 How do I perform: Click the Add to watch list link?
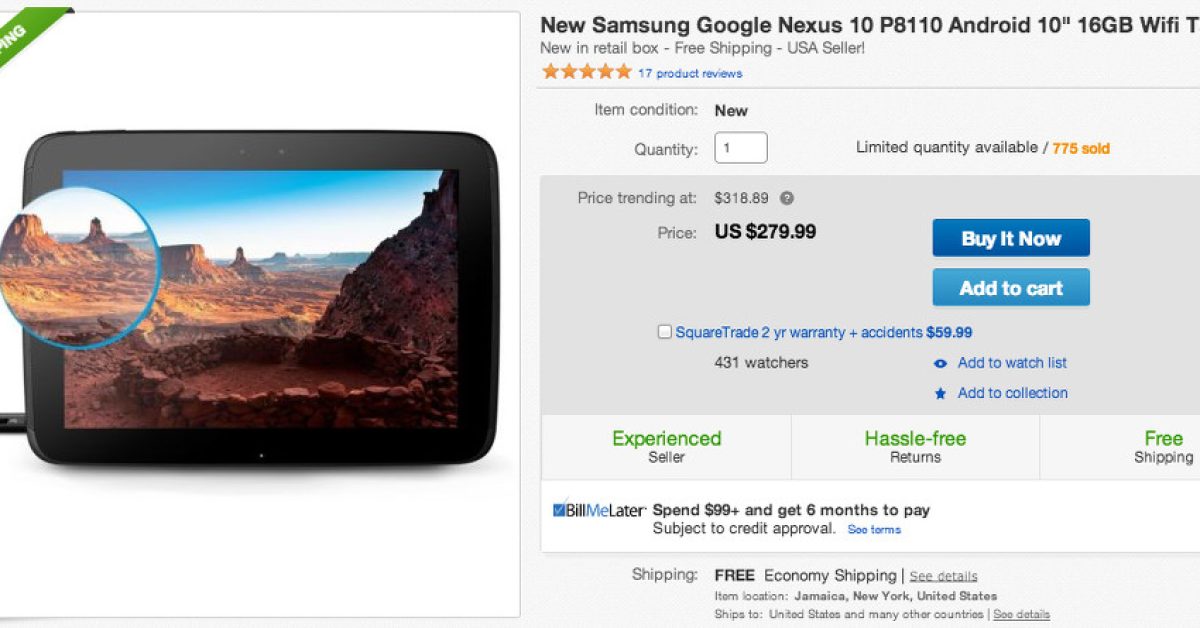coord(1012,363)
